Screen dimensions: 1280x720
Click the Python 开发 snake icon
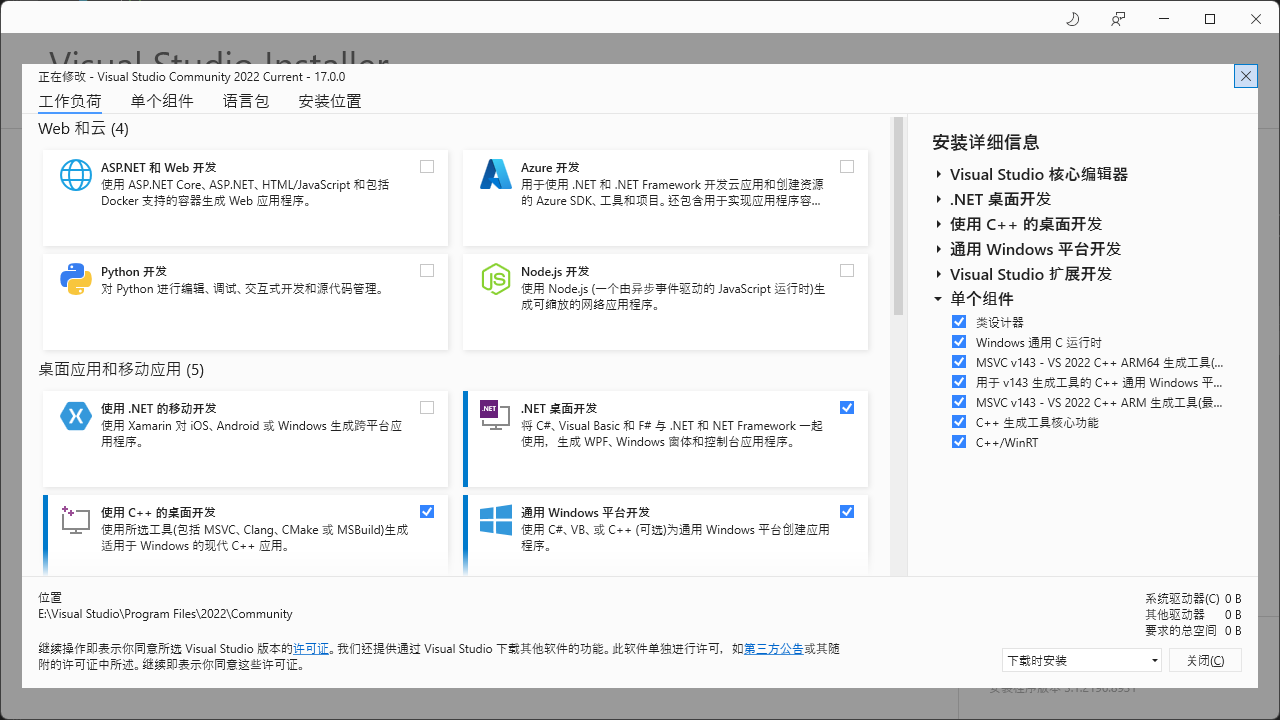[75, 280]
